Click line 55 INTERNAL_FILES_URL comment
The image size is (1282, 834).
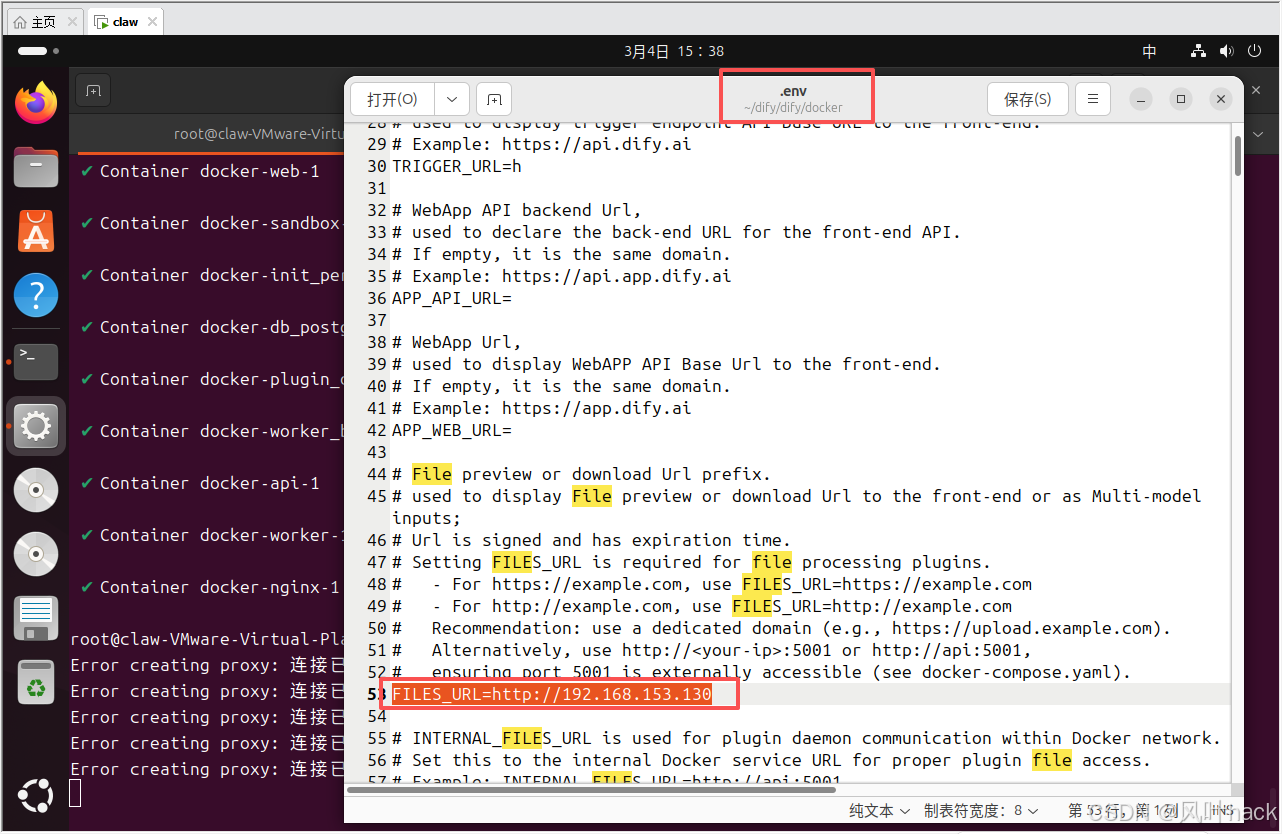pyautogui.click(x=806, y=738)
